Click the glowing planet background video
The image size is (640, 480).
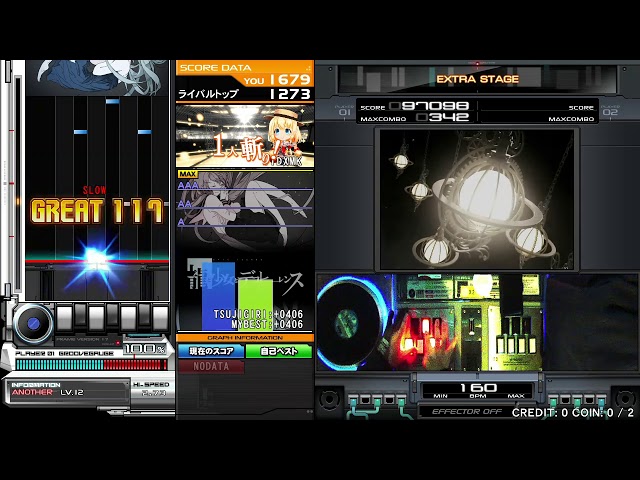(477, 199)
